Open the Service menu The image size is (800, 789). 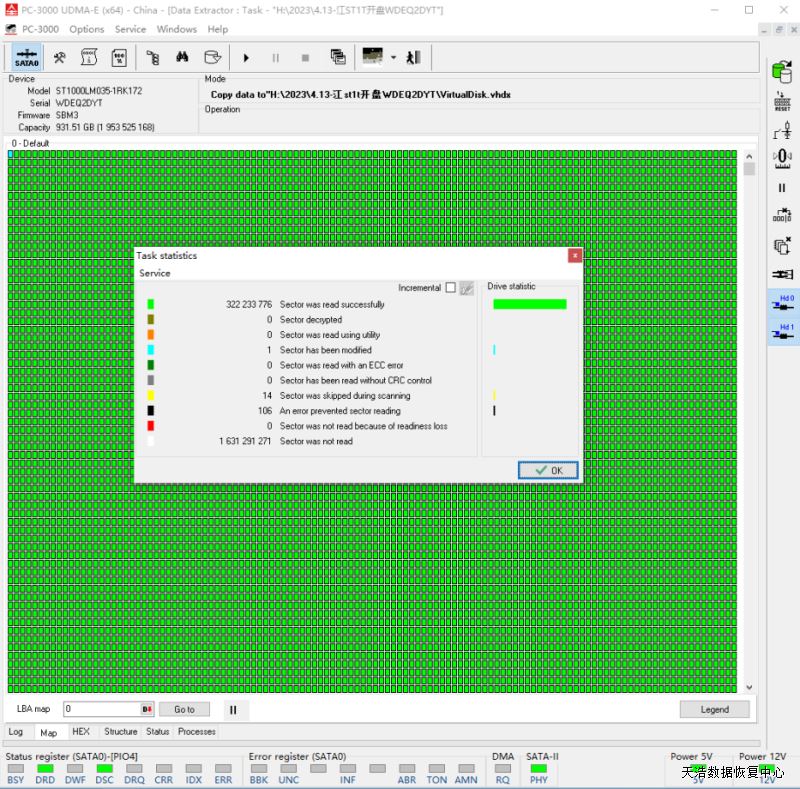point(130,29)
